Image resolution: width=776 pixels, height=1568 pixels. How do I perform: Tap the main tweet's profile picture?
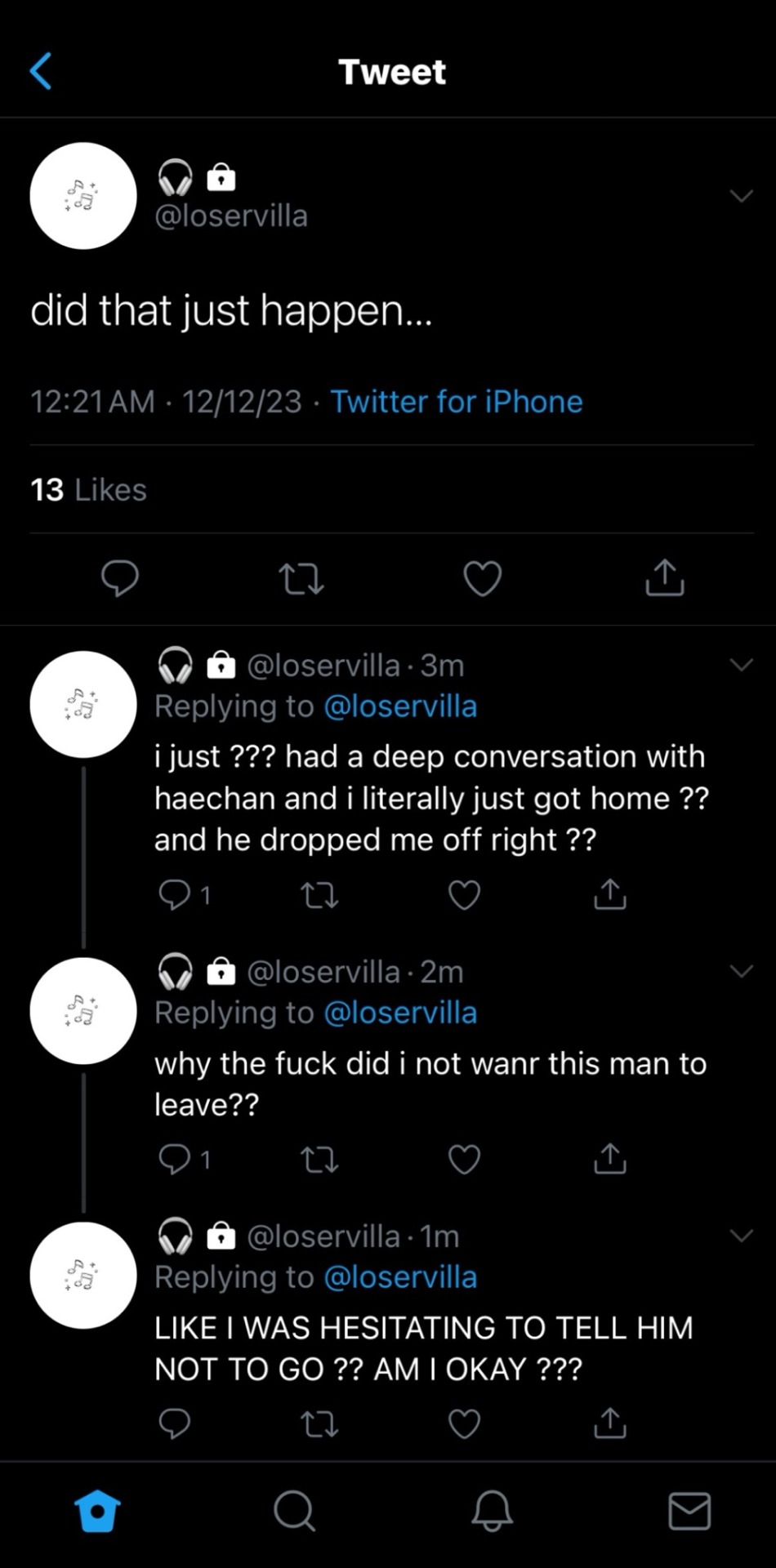(83, 196)
